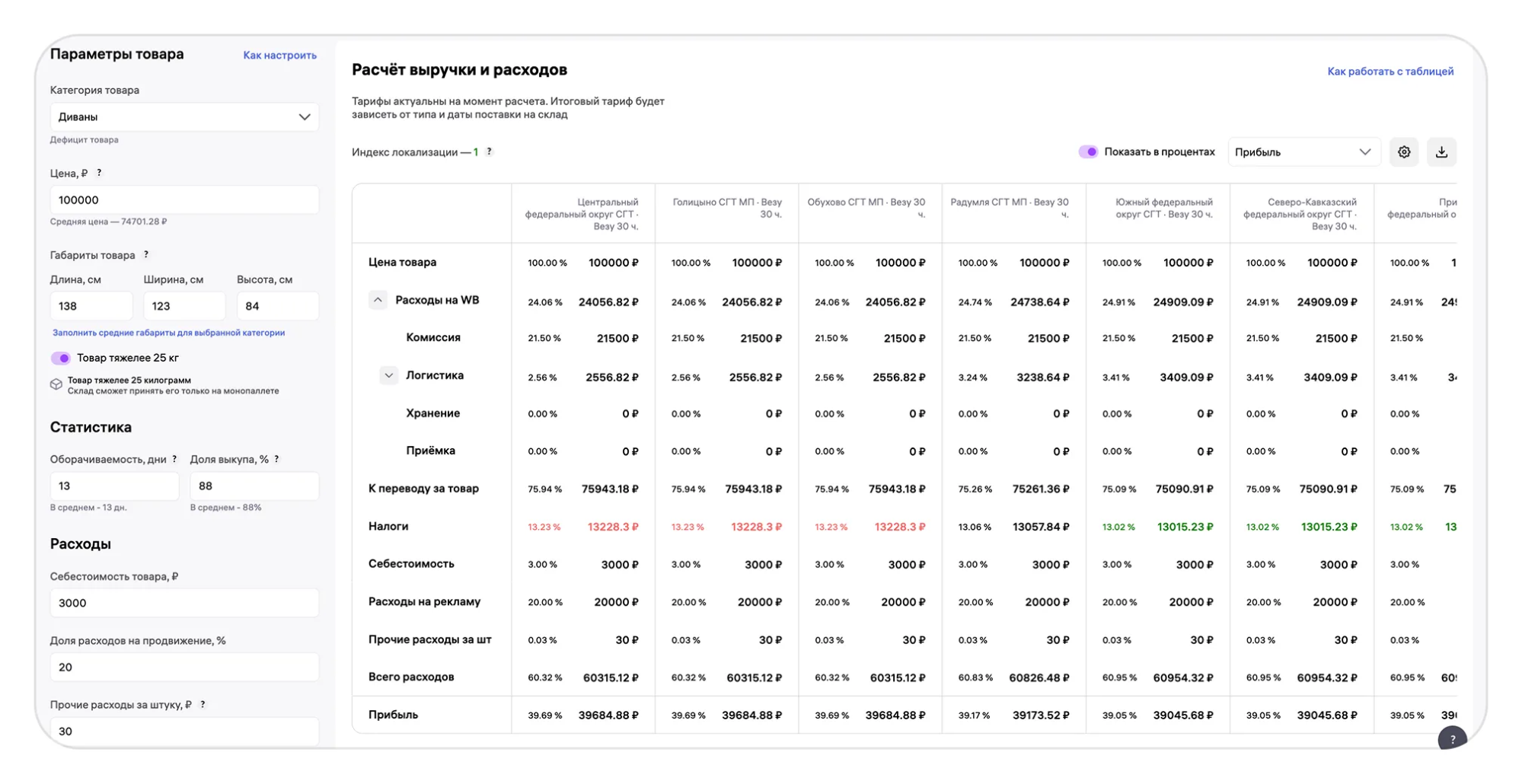Click fill average dimensions for category link
Screen dimensions: 1522x784
point(168,333)
